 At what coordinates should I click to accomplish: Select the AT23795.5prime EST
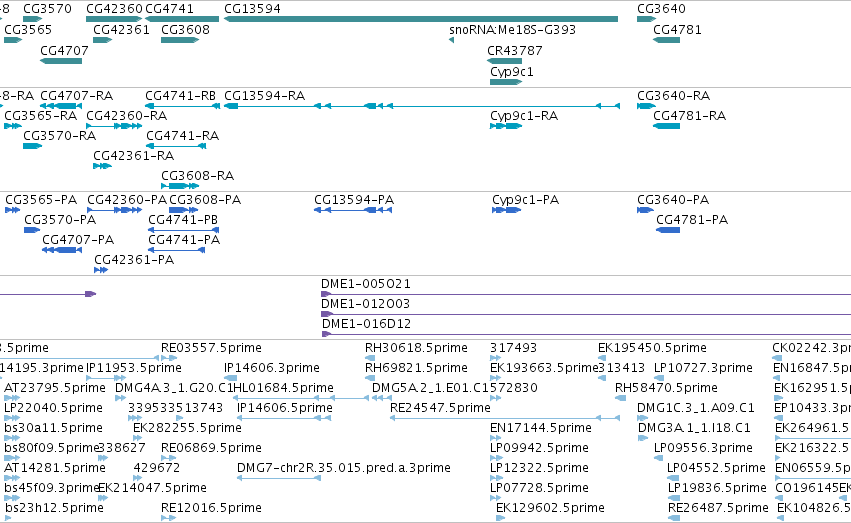click(x=12, y=398)
